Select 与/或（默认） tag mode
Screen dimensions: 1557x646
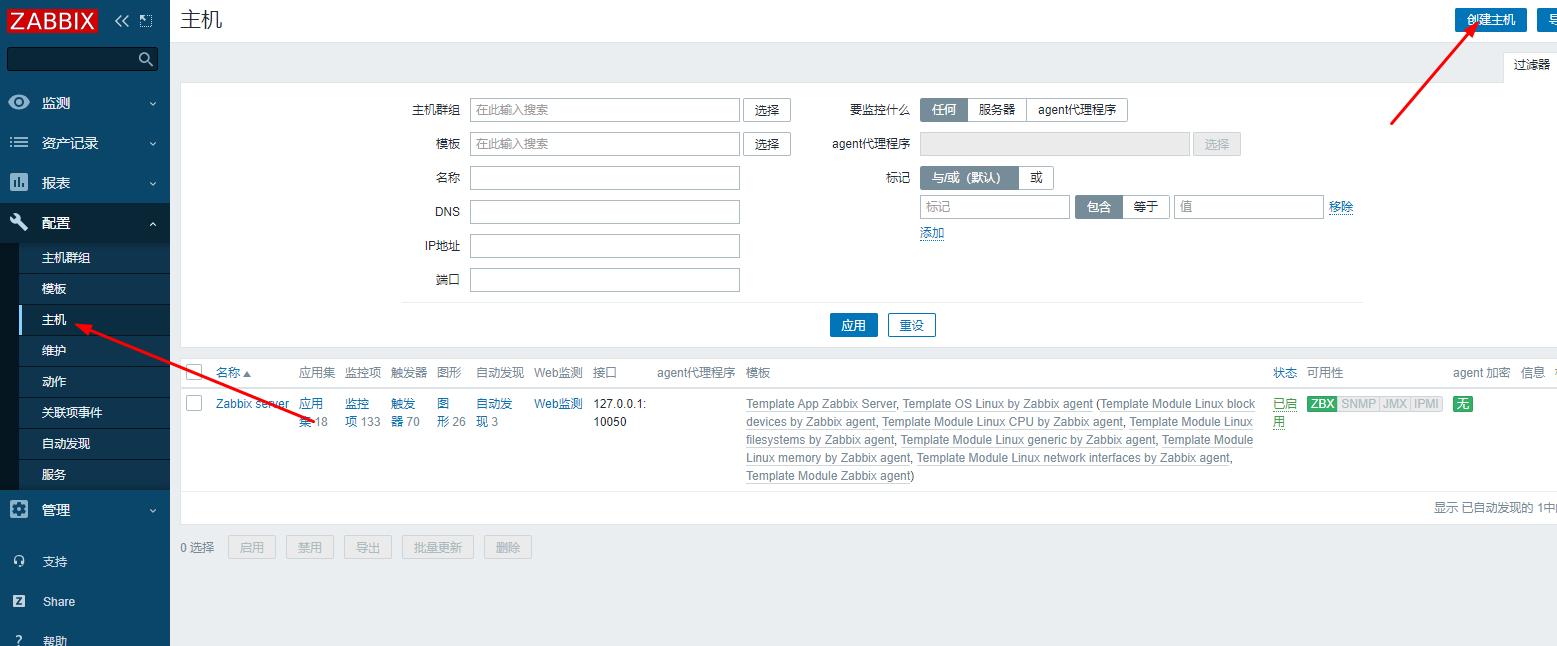969,178
